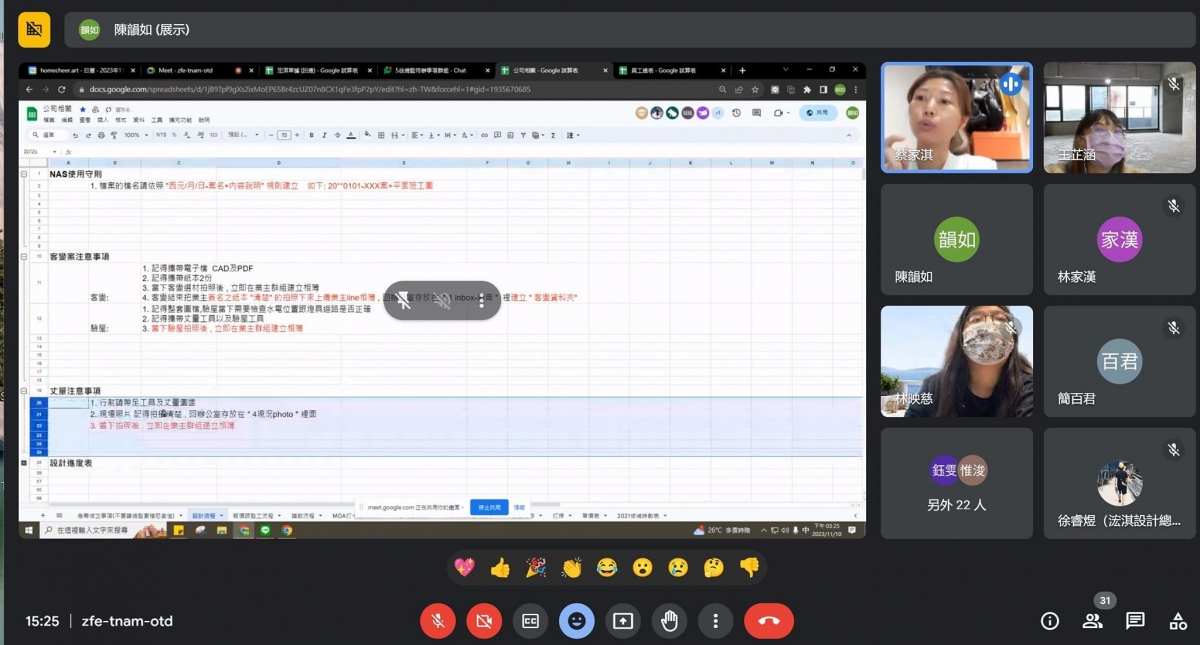1200x645 pixels.
Task: Open the text color picker in Sheets
Action: [x=352, y=135]
